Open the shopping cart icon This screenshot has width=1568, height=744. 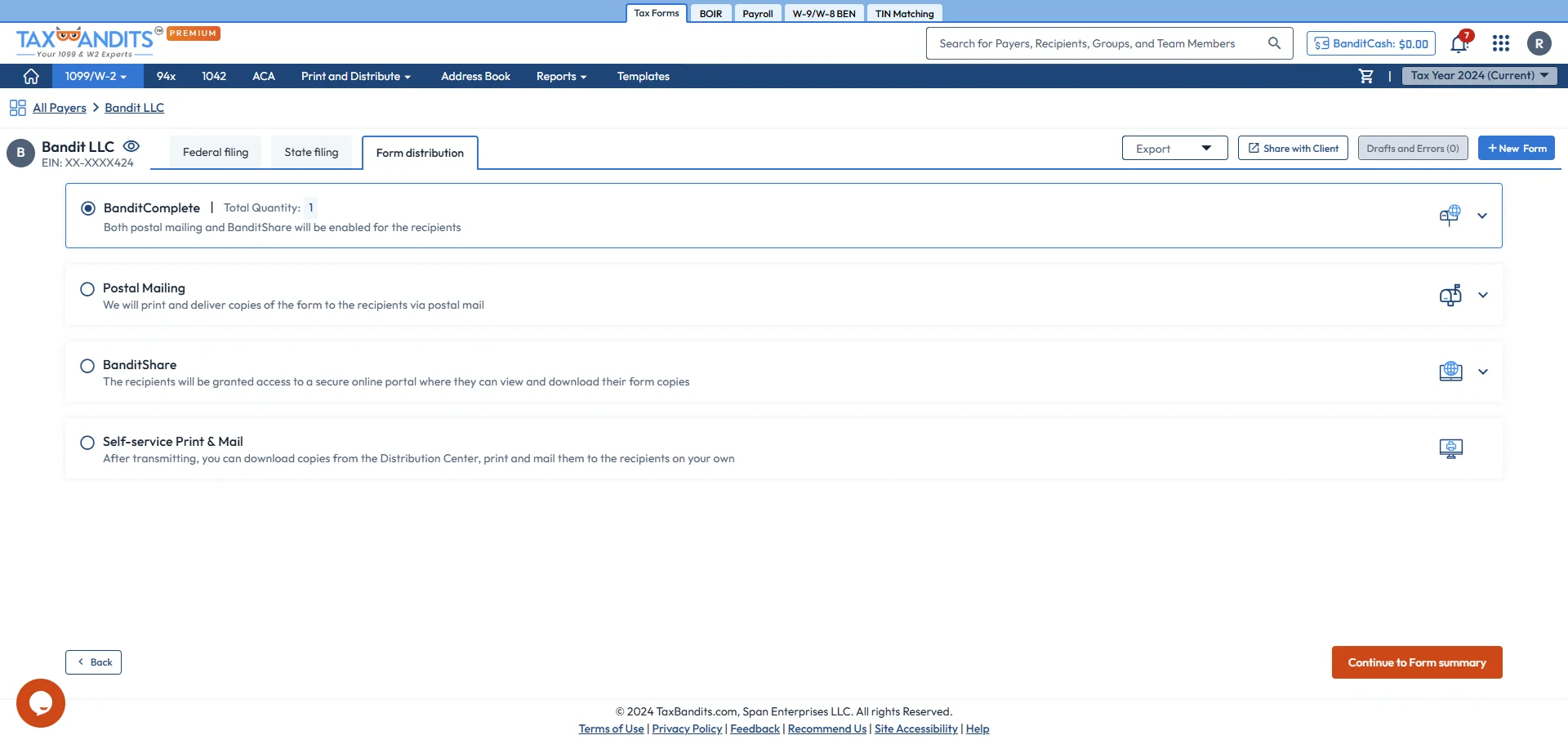pos(1365,76)
